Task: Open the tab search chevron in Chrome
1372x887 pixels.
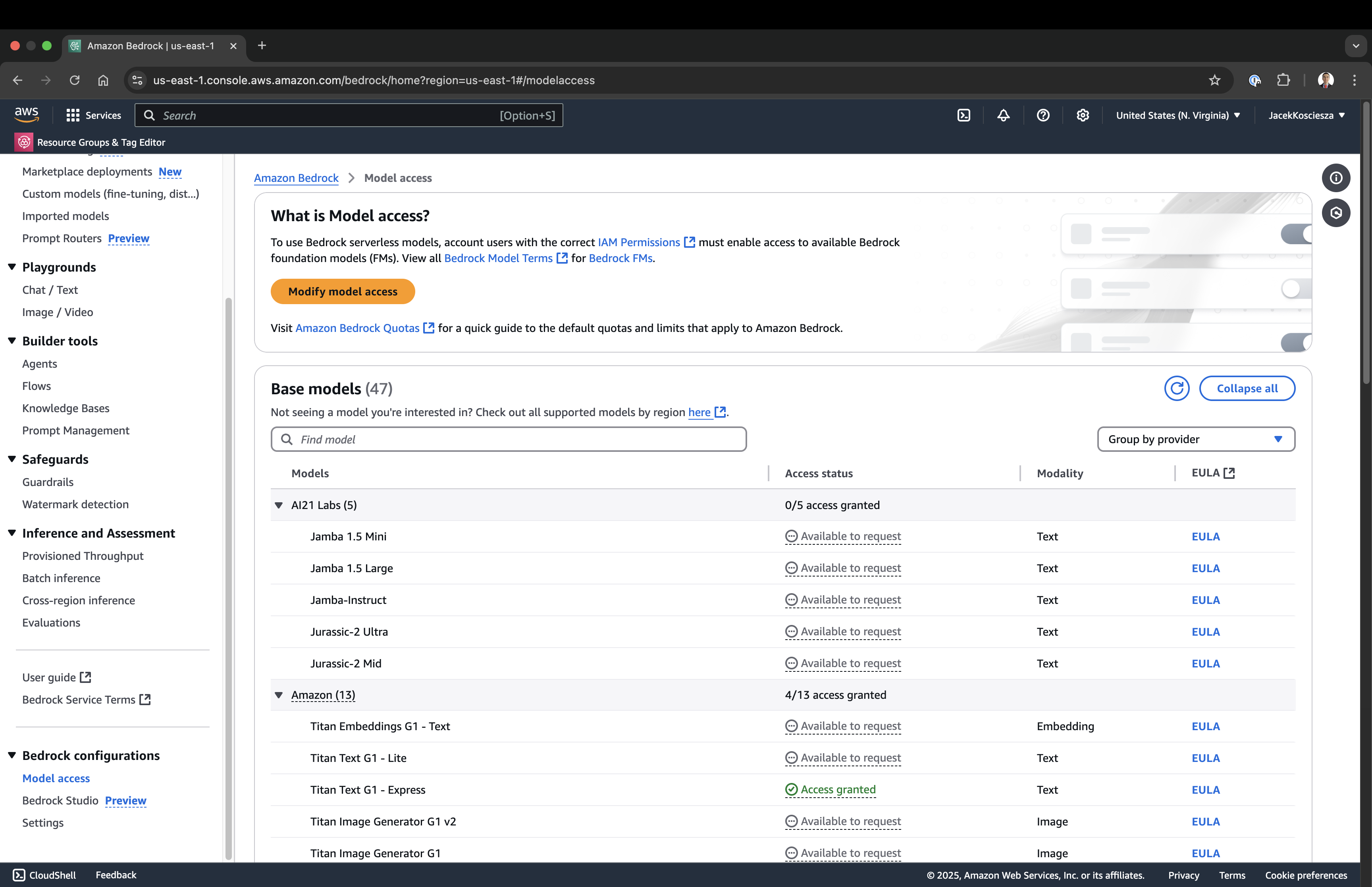Action: (1355, 46)
